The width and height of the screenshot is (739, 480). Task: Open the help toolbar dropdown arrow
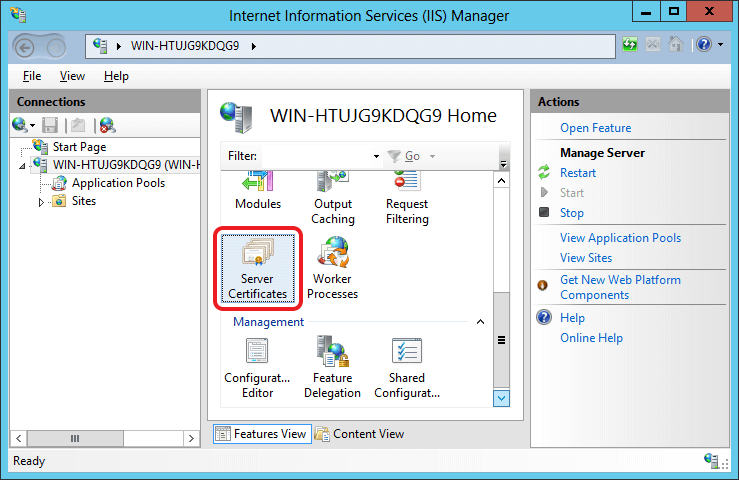pyautogui.click(x=720, y=44)
